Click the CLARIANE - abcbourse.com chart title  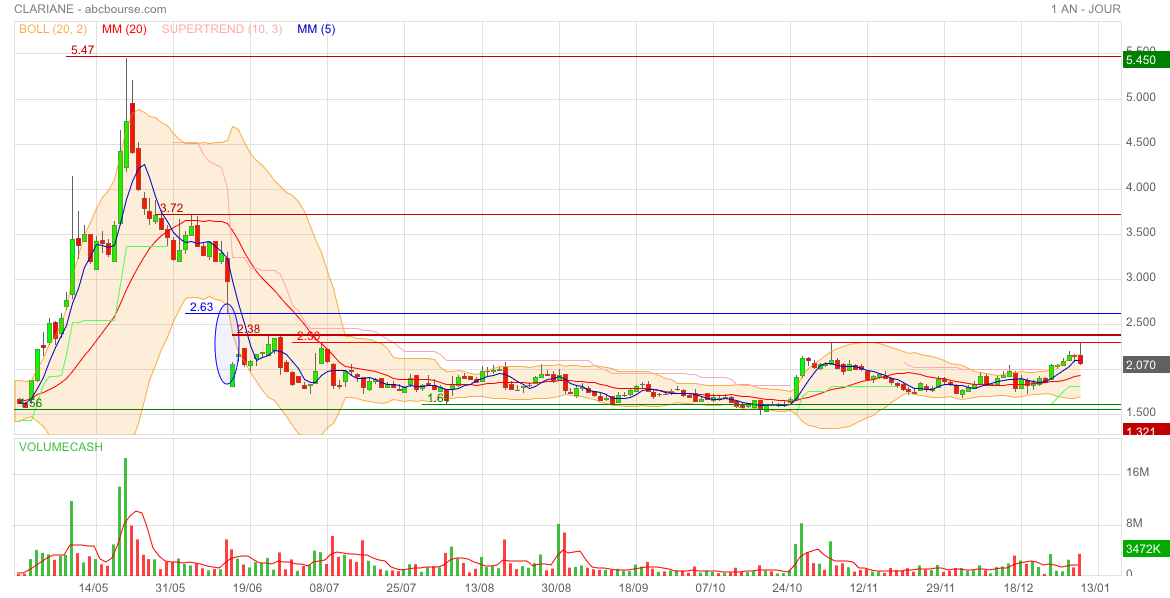pos(91,9)
